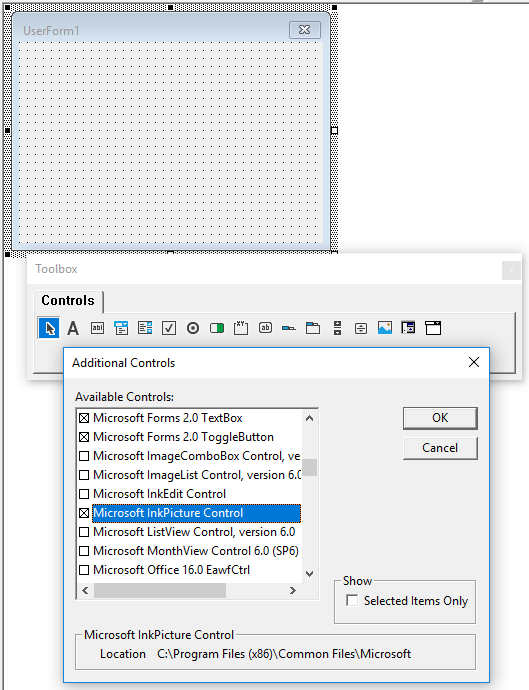The image size is (529, 690).
Task: Check Microsoft ImageList Control box
Action: 84,475
